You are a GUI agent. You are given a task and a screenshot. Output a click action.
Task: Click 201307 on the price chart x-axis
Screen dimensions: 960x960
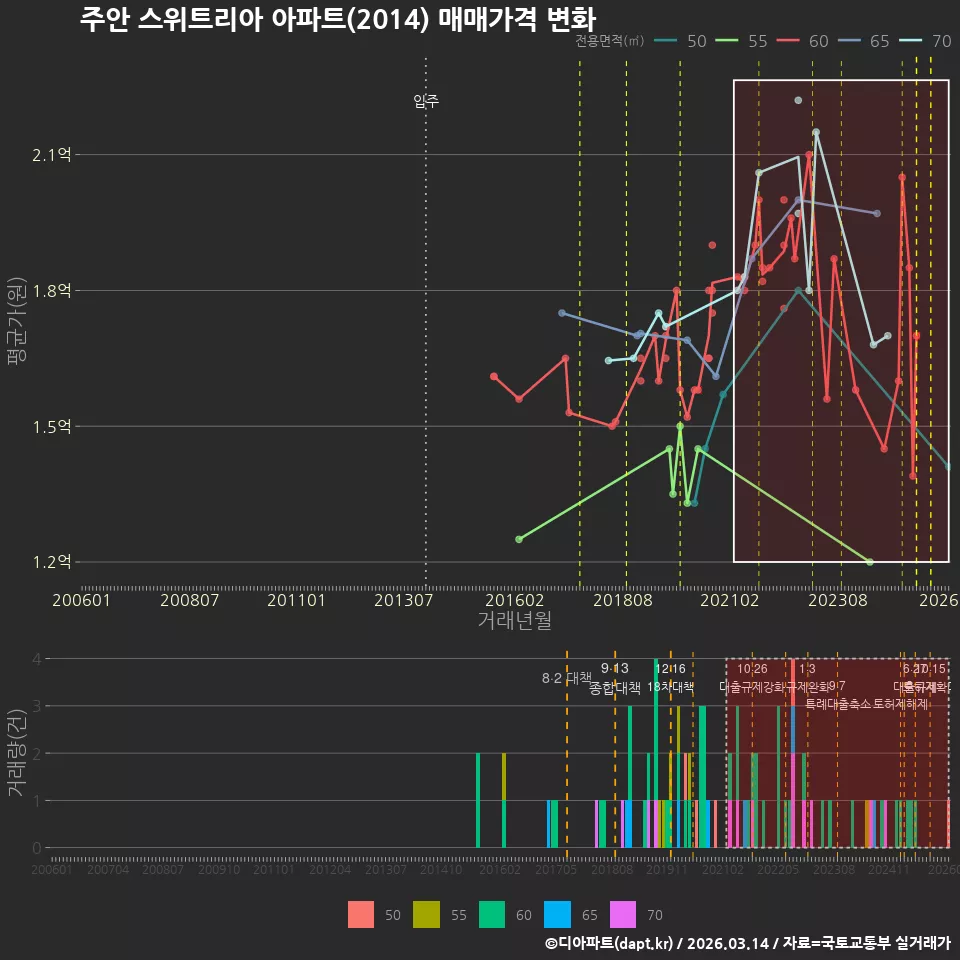click(403, 600)
